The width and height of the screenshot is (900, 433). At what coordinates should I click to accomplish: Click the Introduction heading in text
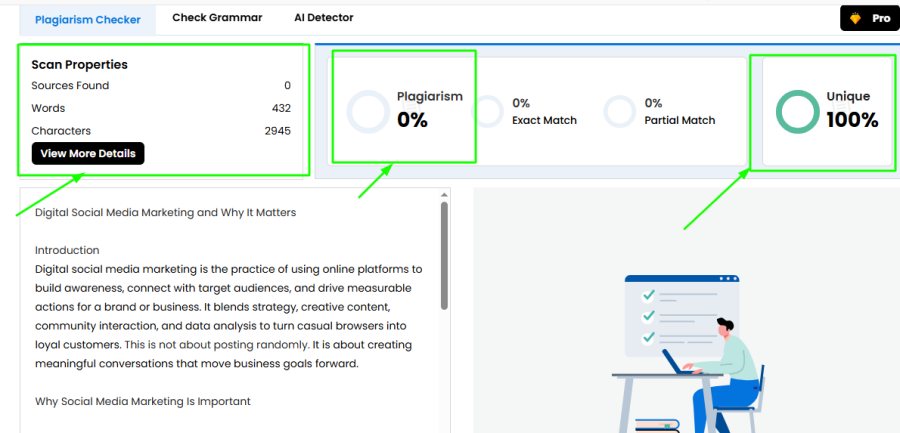[x=67, y=250]
